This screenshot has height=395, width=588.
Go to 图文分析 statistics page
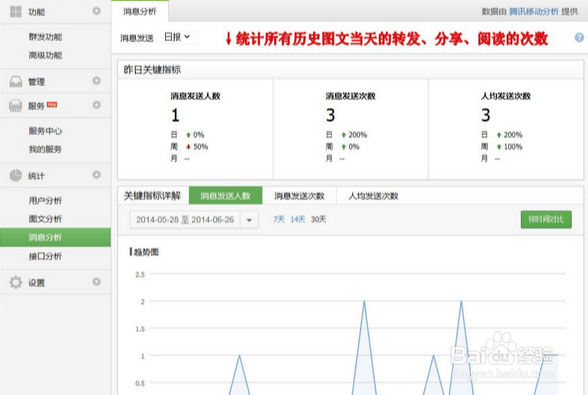45,219
